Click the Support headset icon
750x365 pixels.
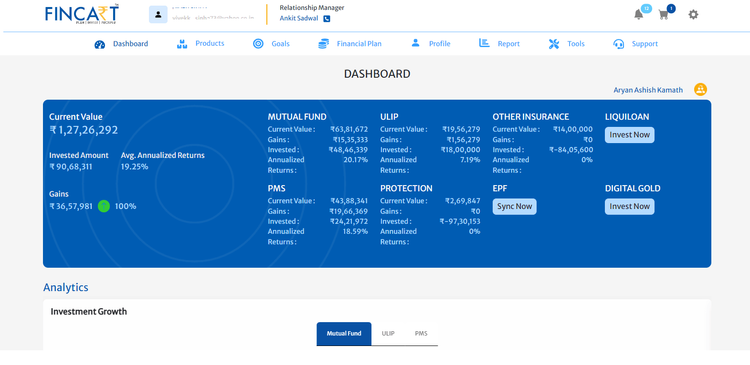click(618, 44)
